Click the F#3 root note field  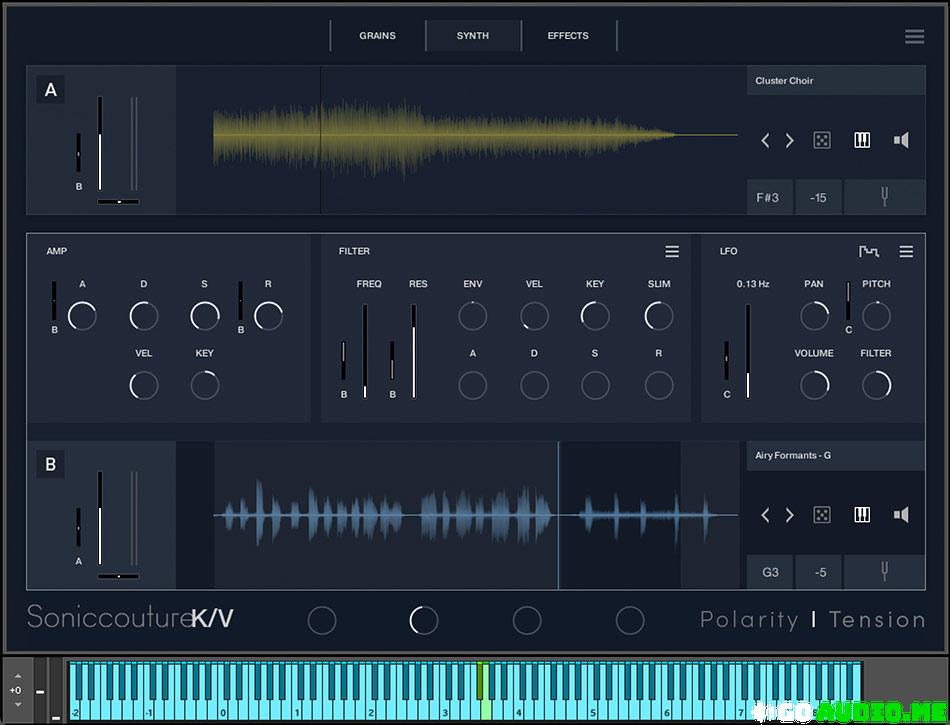pyautogui.click(x=768, y=198)
